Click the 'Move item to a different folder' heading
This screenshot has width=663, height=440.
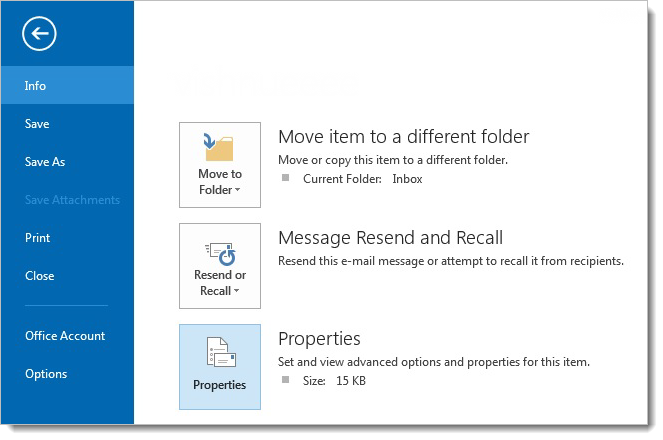click(403, 137)
